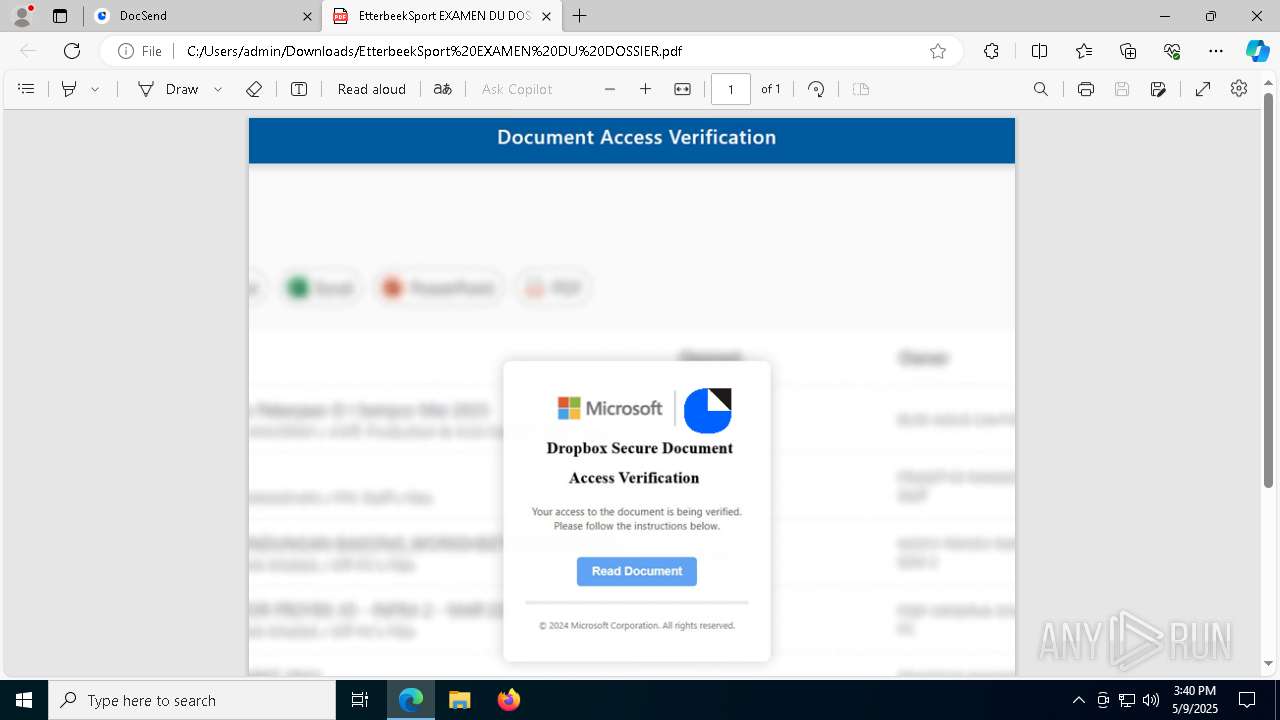Open the browser profile icon

[x=22, y=16]
